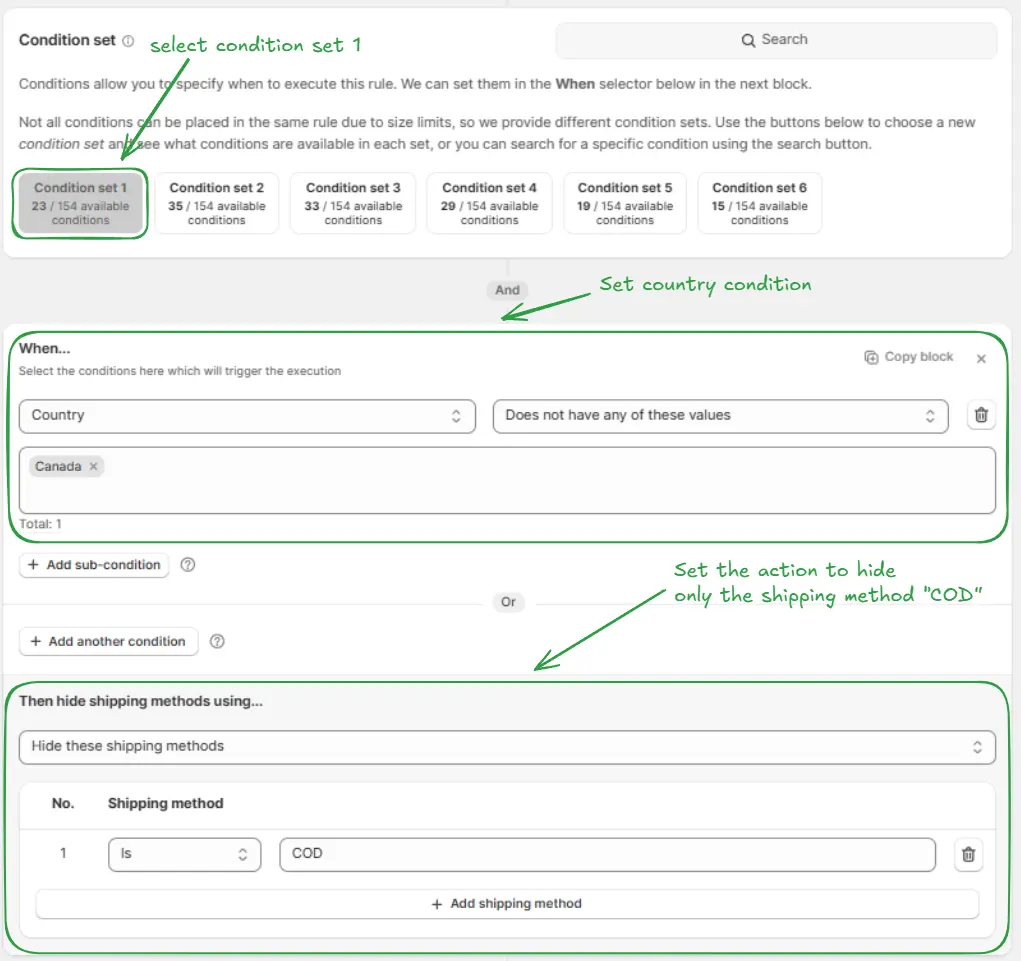Expand the 'Hide these shipping methods' dropdown
The image size is (1021, 961).
[507, 747]
